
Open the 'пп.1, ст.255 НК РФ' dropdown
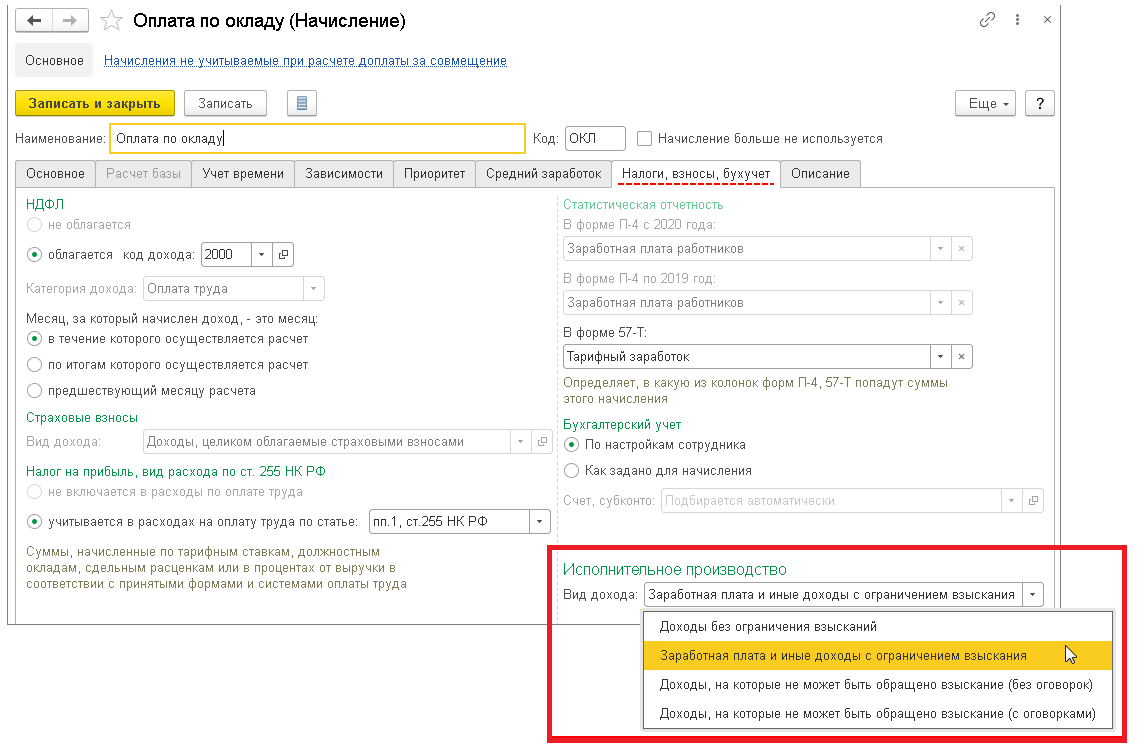540,521
